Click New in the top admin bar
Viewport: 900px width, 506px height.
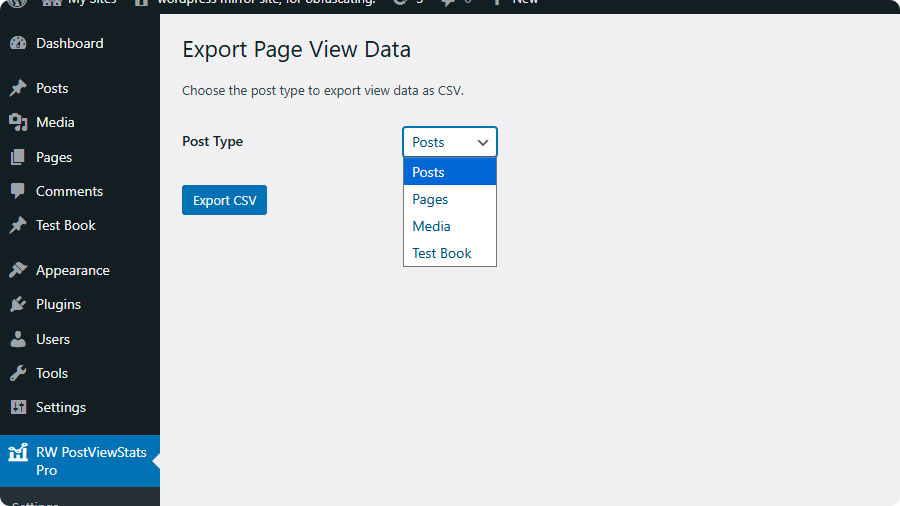[x=525, y=3]
